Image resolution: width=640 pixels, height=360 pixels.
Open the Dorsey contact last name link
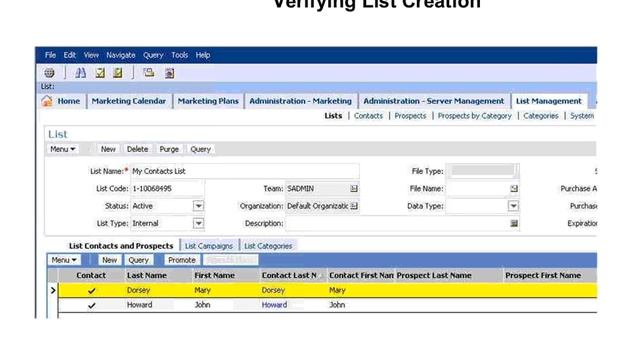[273, 290]
